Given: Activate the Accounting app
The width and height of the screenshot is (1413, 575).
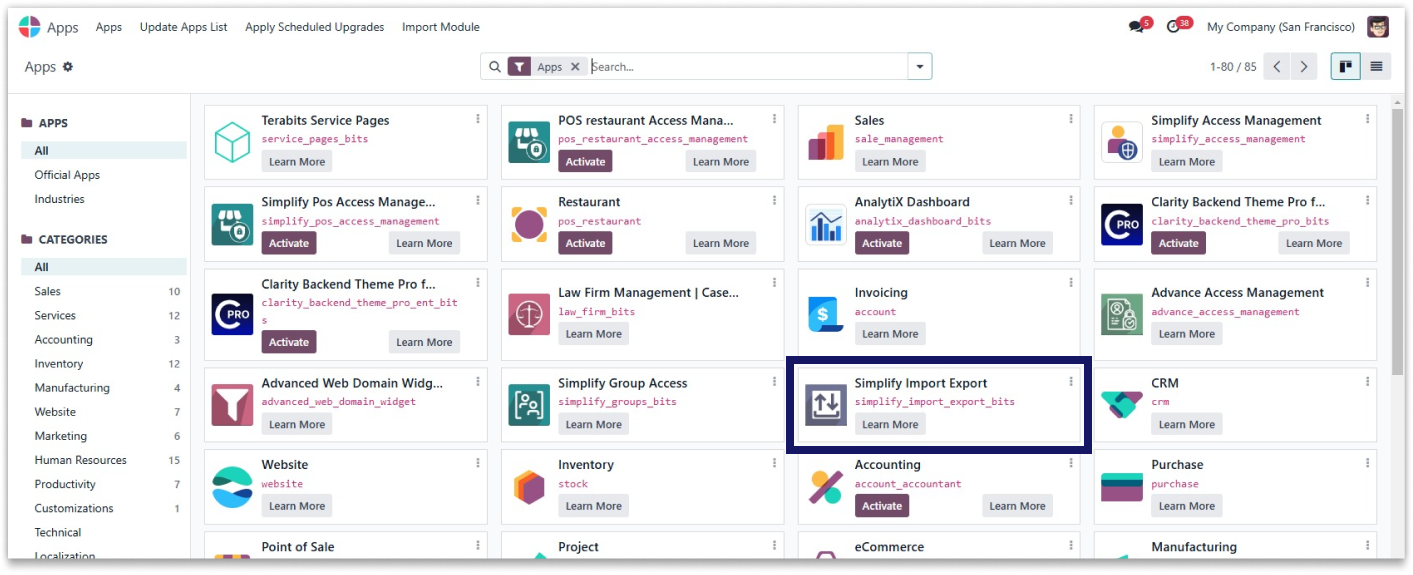Looking at the screenshot, I should tap(882, 506).
